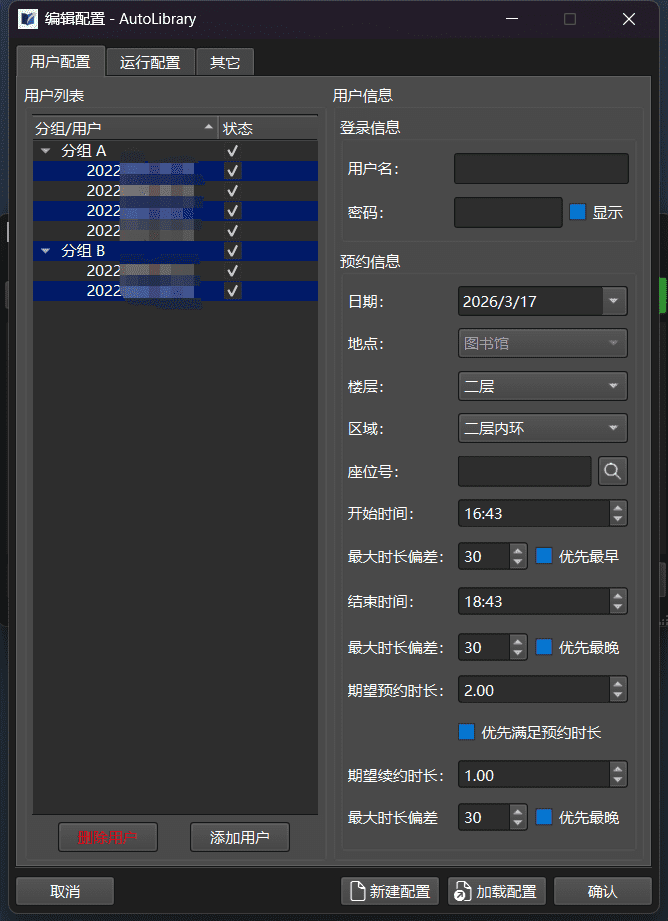The width and height of the screenshot is (668, 921).
Task: Click the 开始时间 16:43 field
Action: pyautogui.click(x=533, y=513)
